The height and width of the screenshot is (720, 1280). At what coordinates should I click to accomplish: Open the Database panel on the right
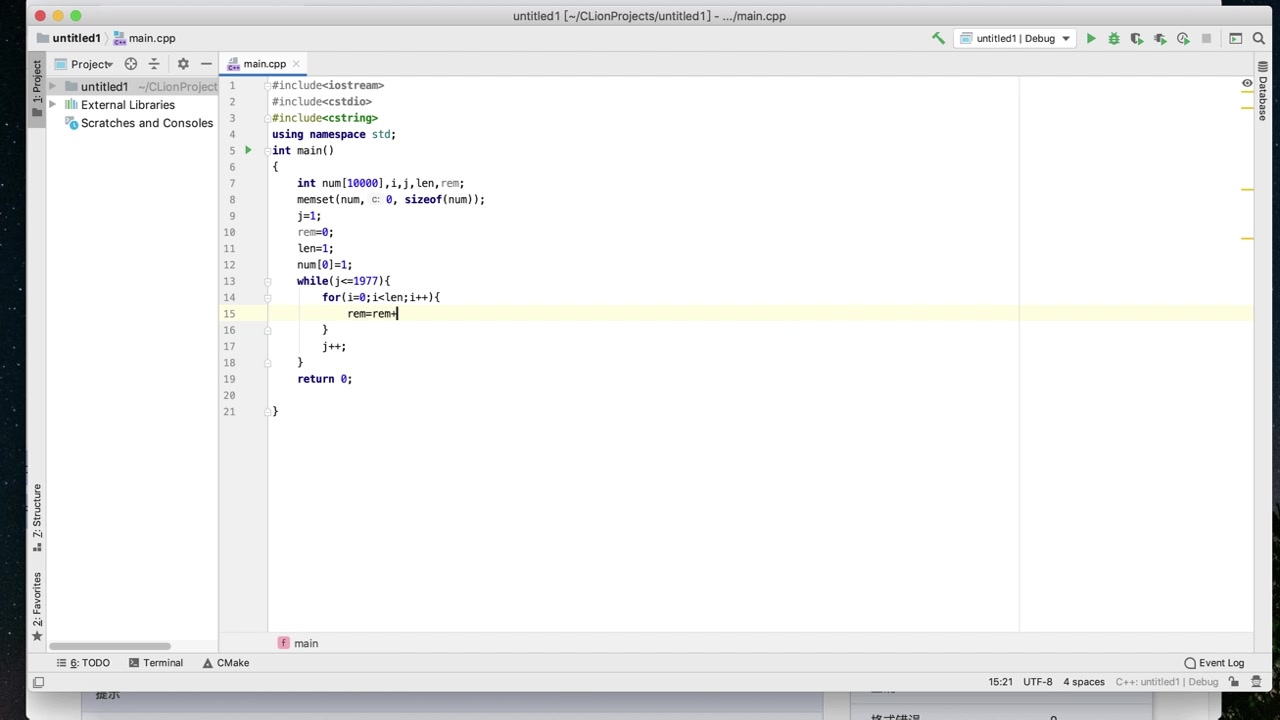[x=1262, y=95]
